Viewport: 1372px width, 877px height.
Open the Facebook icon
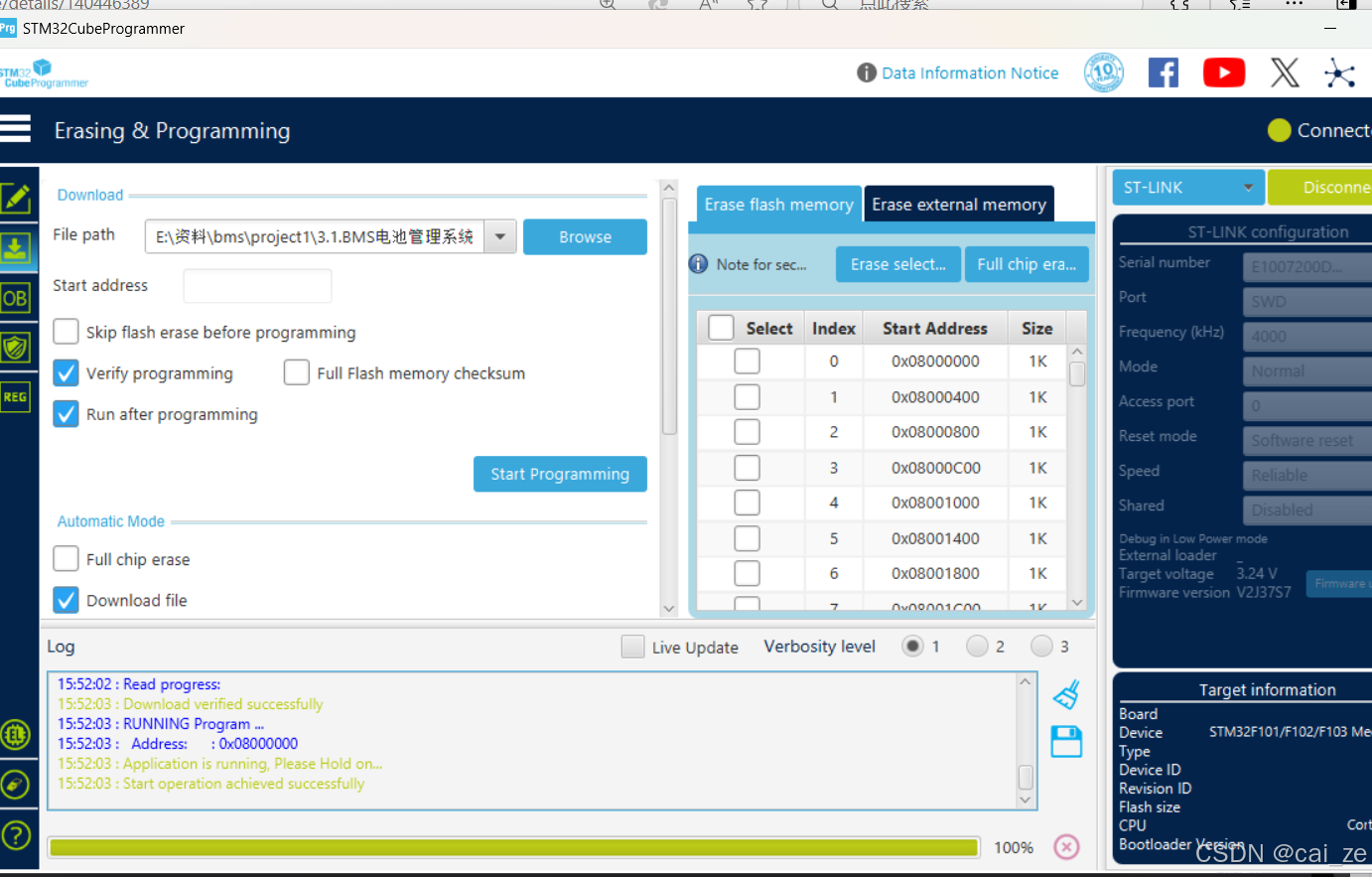click(x=1164, y=73)
